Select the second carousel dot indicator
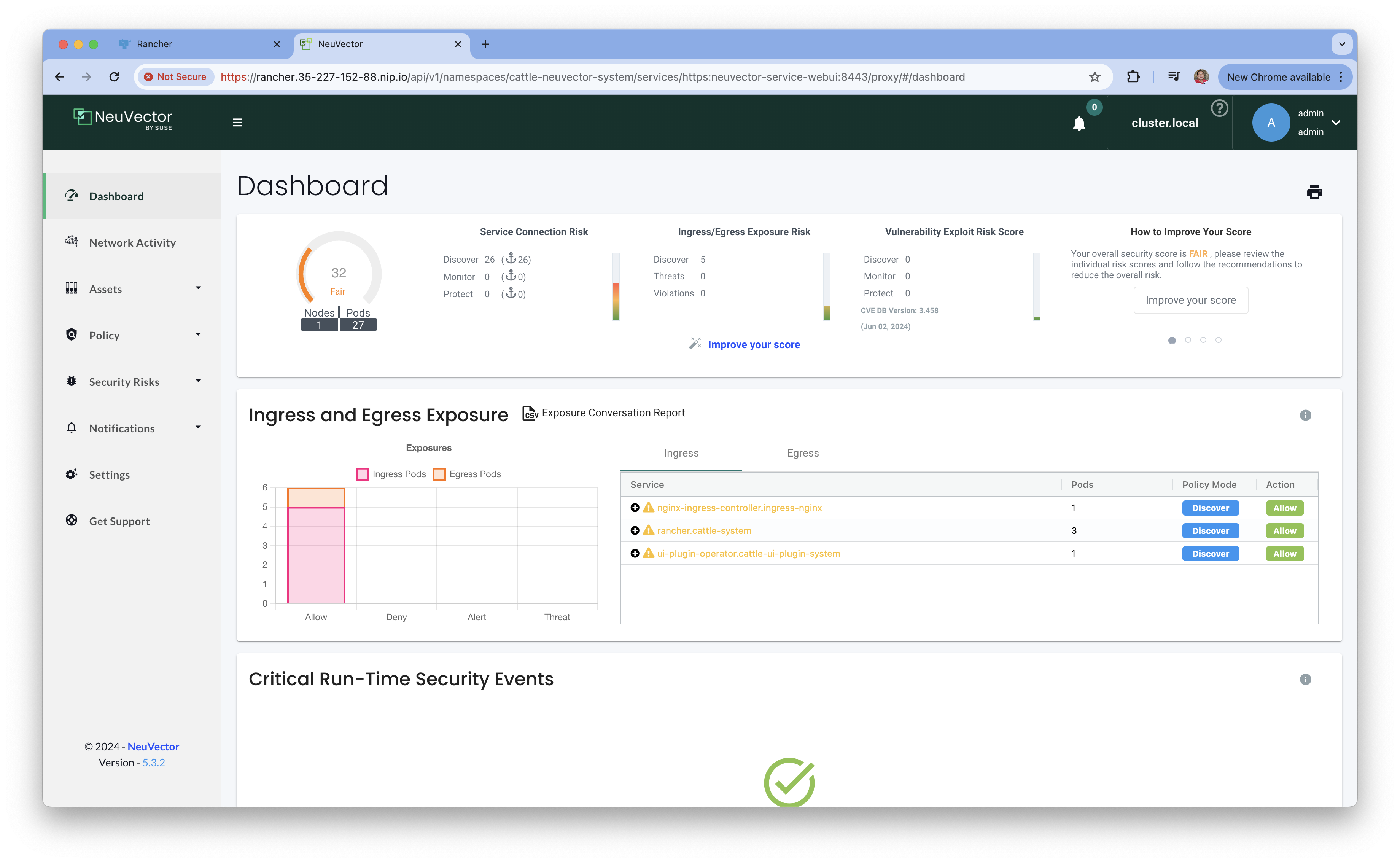 (x=1188, y=340)
